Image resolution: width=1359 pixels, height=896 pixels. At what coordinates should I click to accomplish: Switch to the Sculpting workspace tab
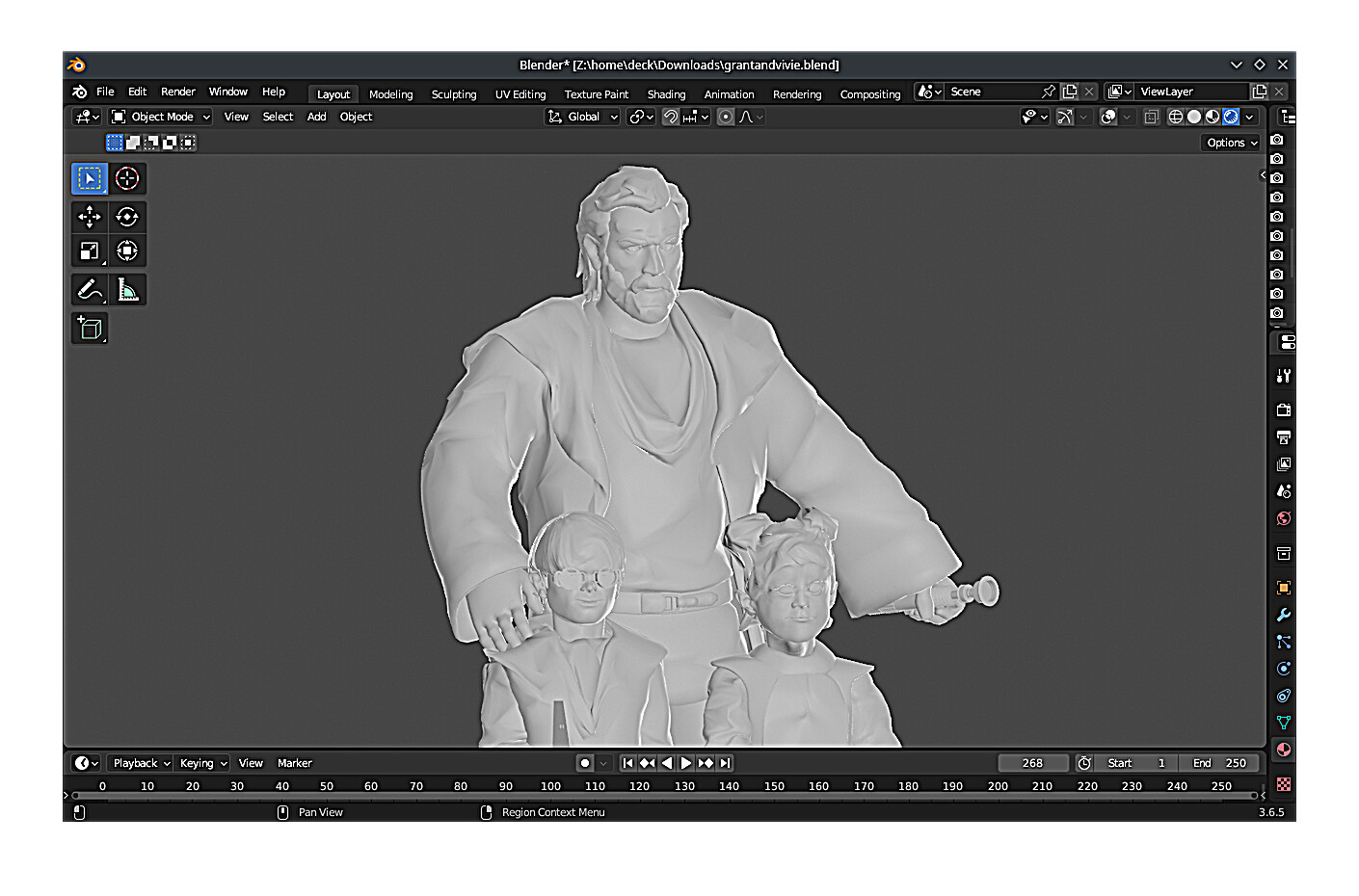click(x=454, y=94)
